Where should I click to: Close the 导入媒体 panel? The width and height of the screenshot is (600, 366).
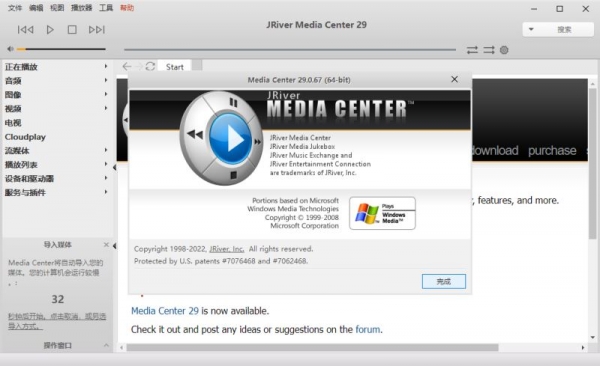[x=106, y=245]
